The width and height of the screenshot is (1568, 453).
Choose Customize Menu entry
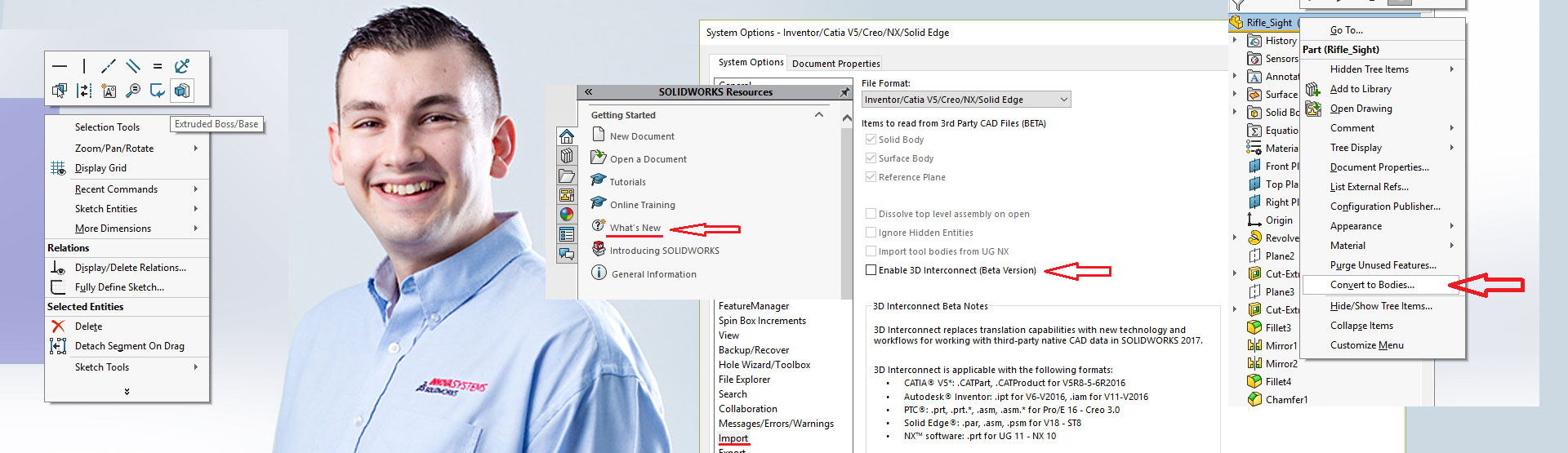click(x=1367, y=345)
